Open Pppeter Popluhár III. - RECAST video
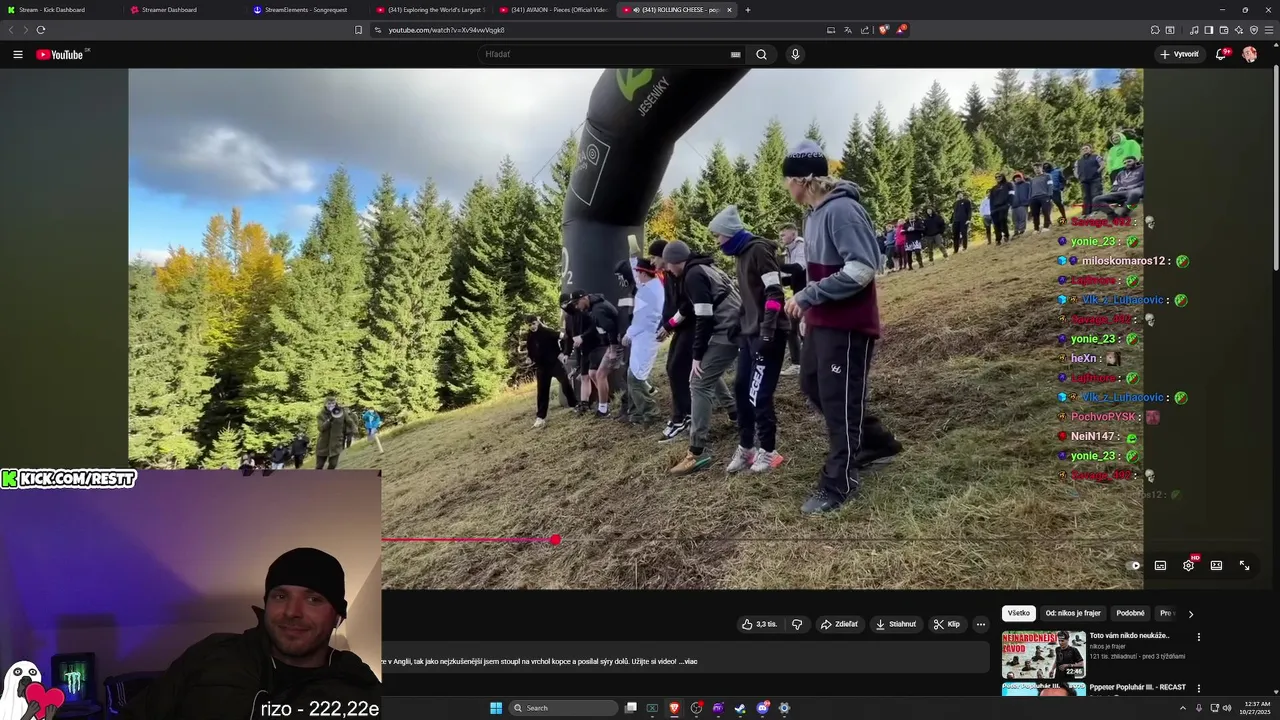Viewport: 1280px width, 720px height. [x=1137, y=687]
